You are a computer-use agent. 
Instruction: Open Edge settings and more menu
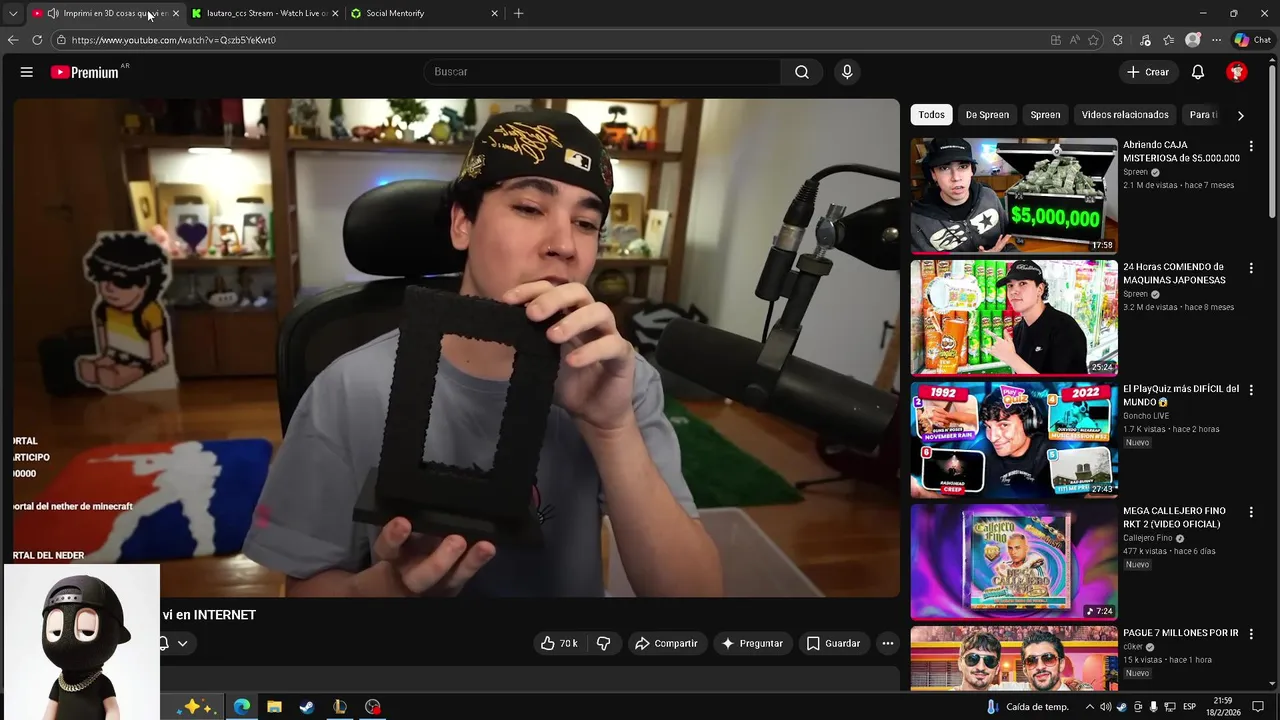coord(1216,40)
